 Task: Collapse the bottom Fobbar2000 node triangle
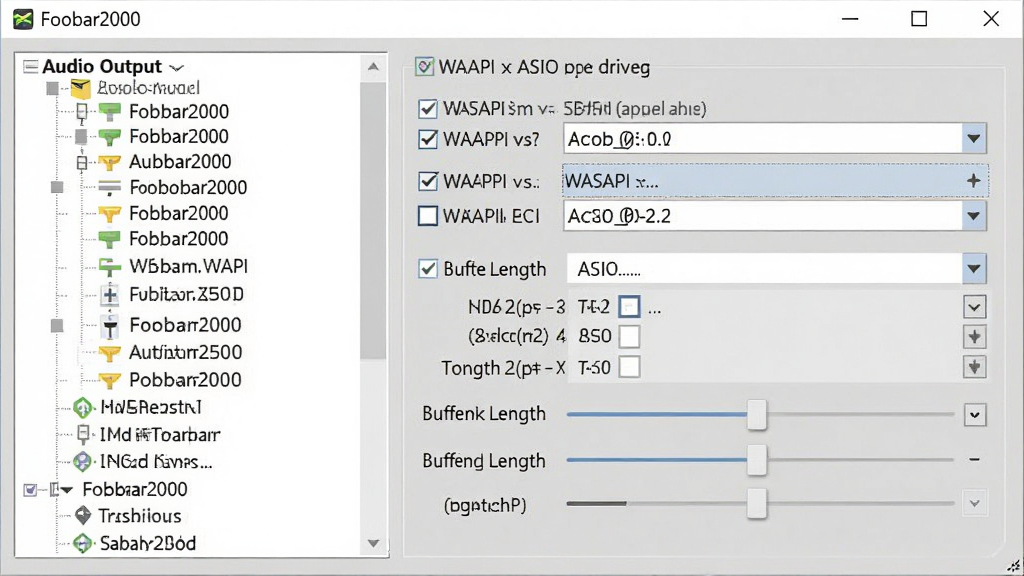(x=67, y=490)
